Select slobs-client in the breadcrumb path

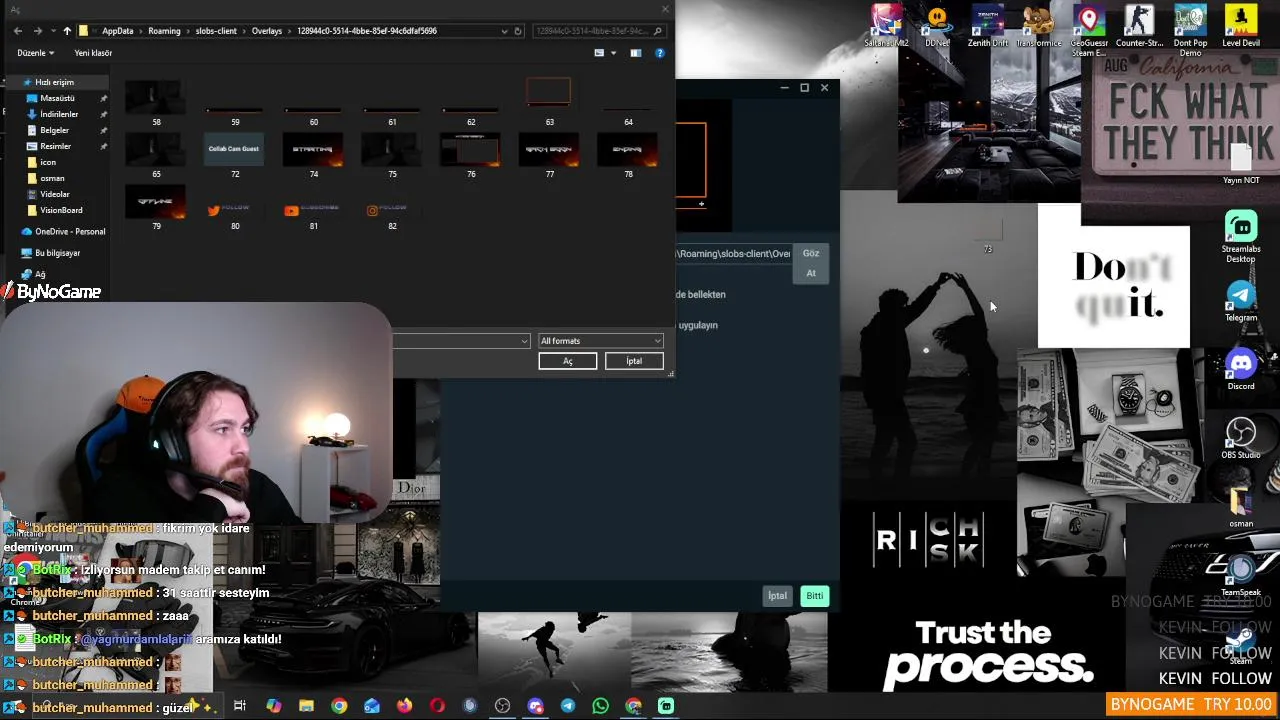click(216, 31)
